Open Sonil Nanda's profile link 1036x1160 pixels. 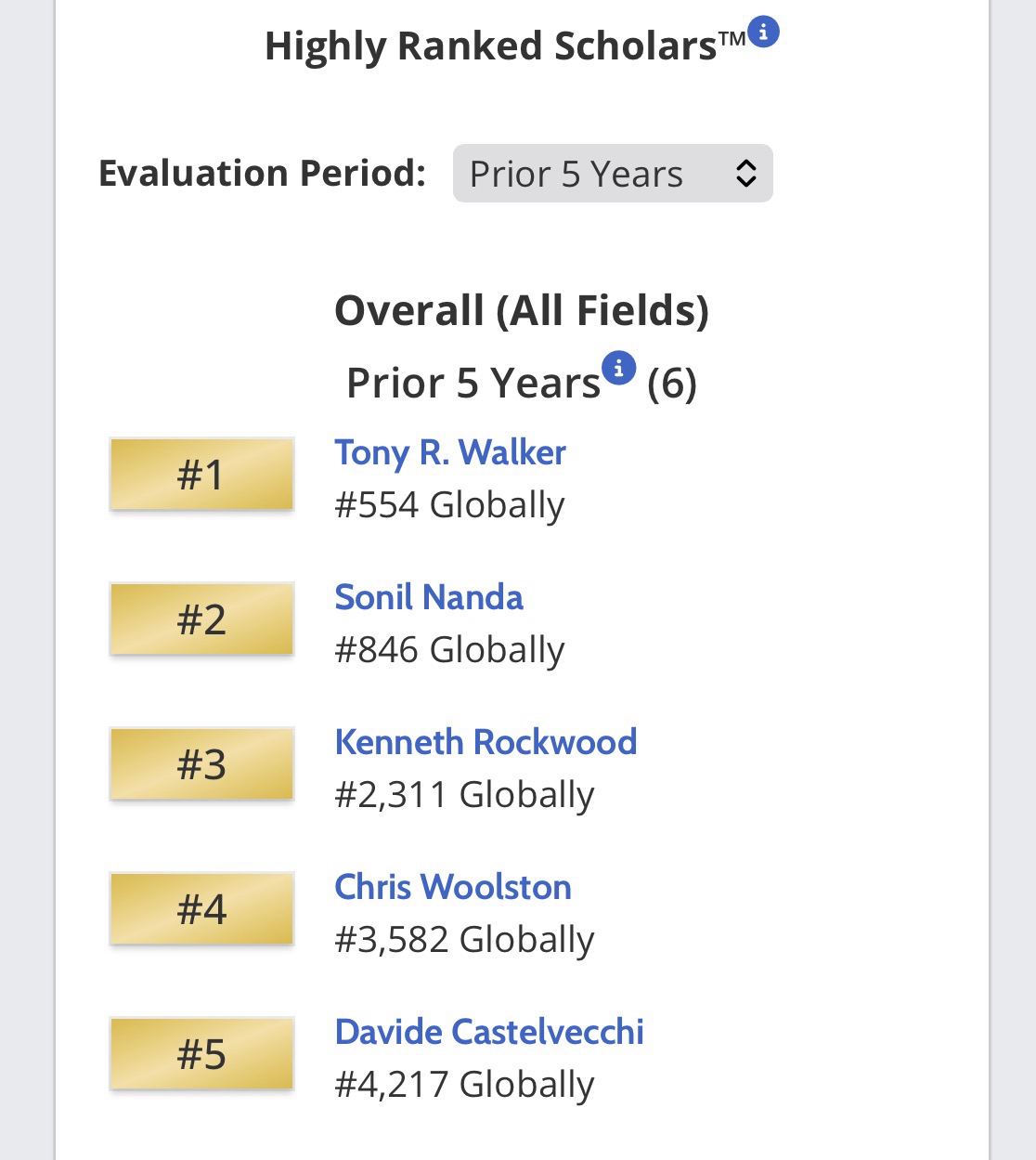pos(428,597)
